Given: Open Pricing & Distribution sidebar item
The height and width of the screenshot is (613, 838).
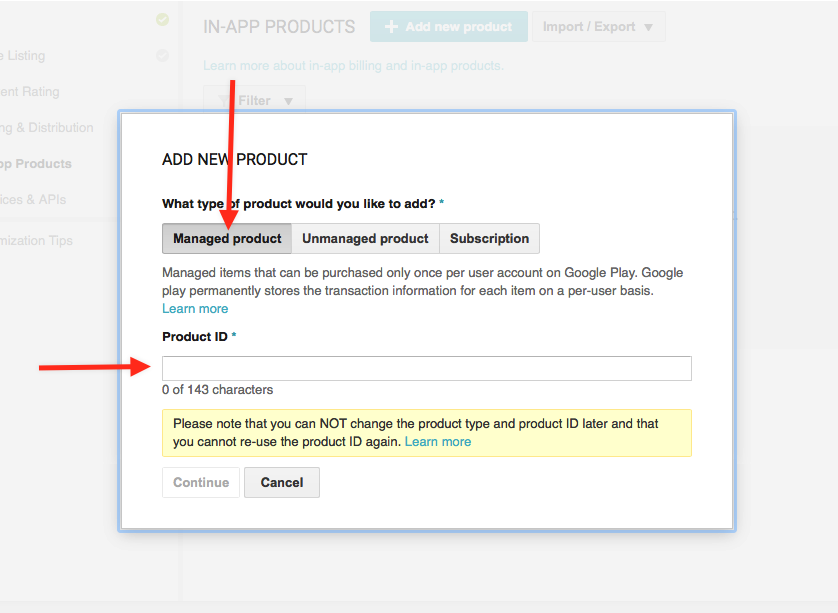Looking at the screenshot, I should [46, 128].
